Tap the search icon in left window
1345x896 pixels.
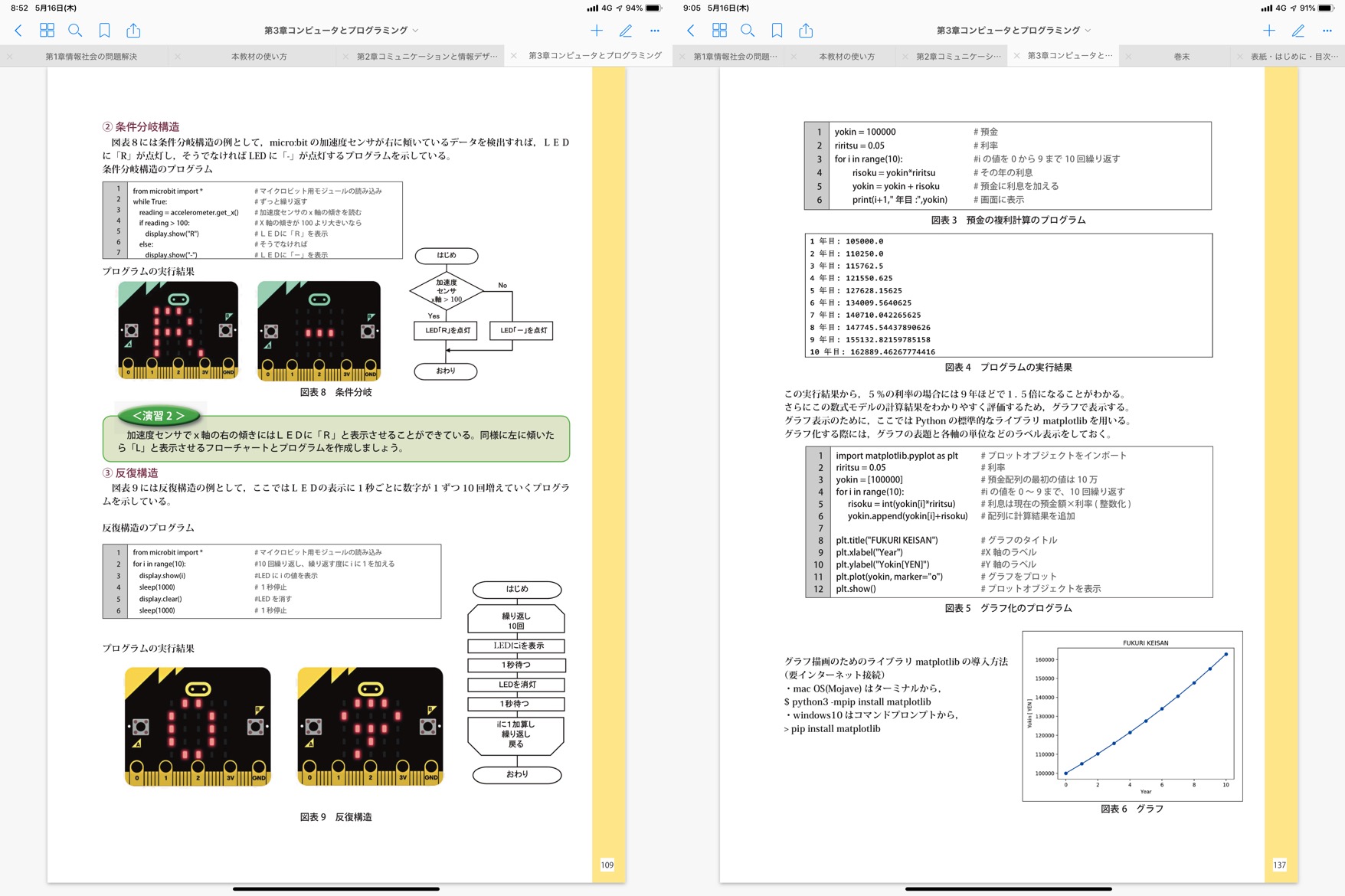pyautogui.click(x=75, y=31)
